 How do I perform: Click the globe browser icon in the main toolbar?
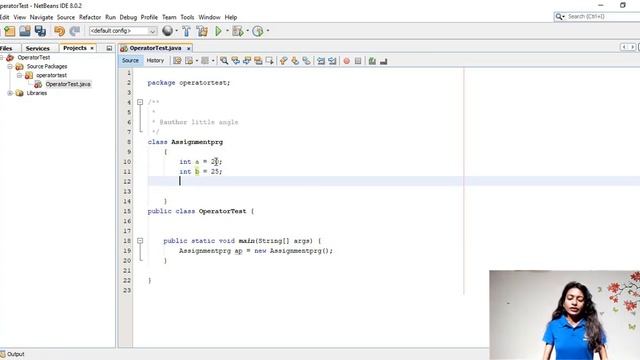167,31
